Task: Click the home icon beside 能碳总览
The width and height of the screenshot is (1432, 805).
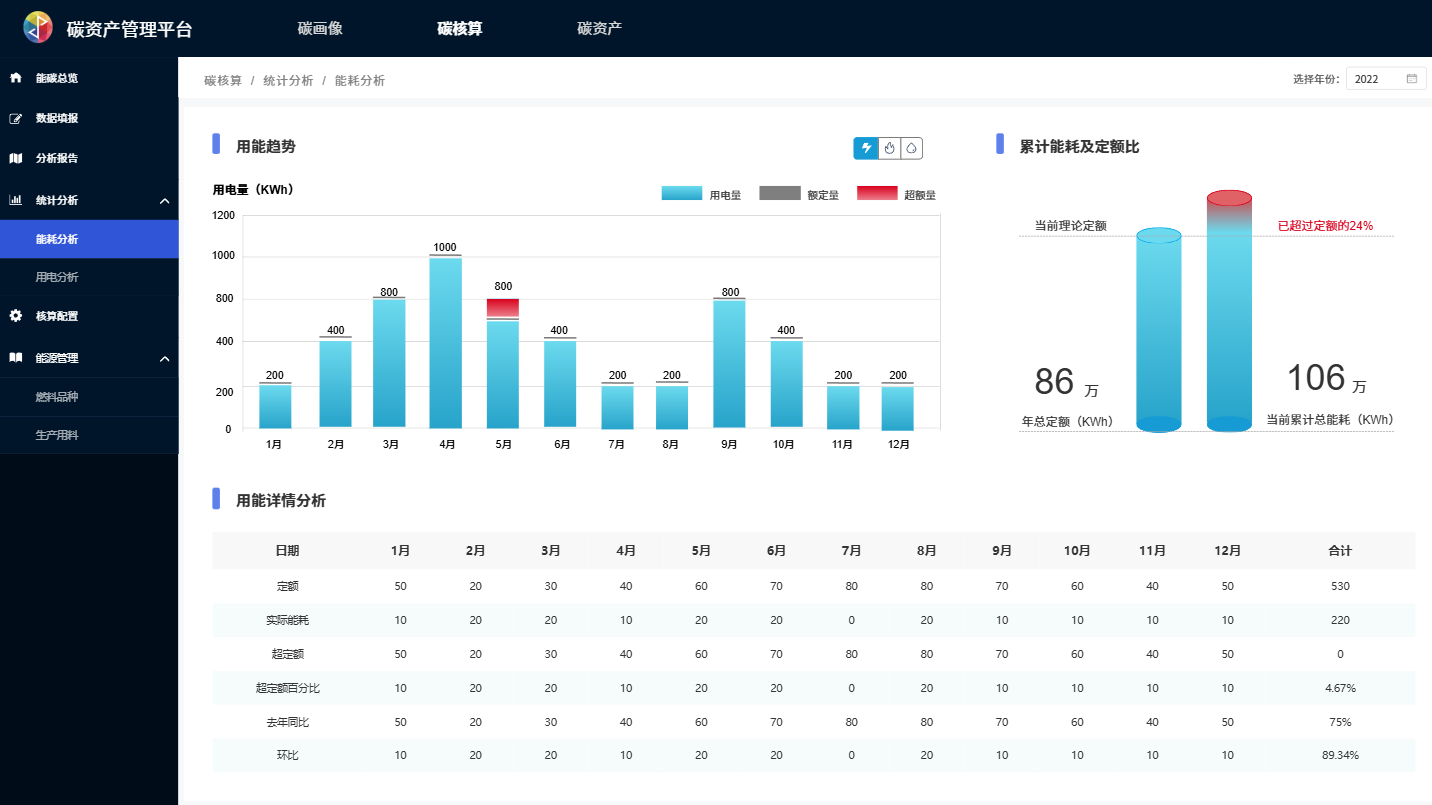Action: point(16,78)
